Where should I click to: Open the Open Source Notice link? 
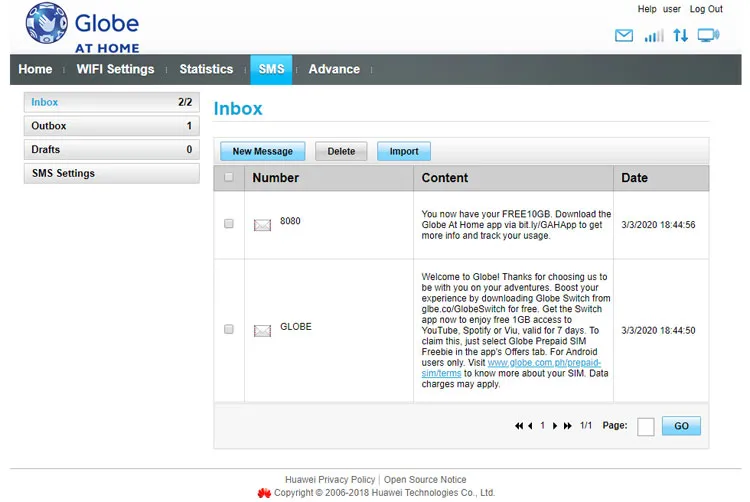point(425,480)
